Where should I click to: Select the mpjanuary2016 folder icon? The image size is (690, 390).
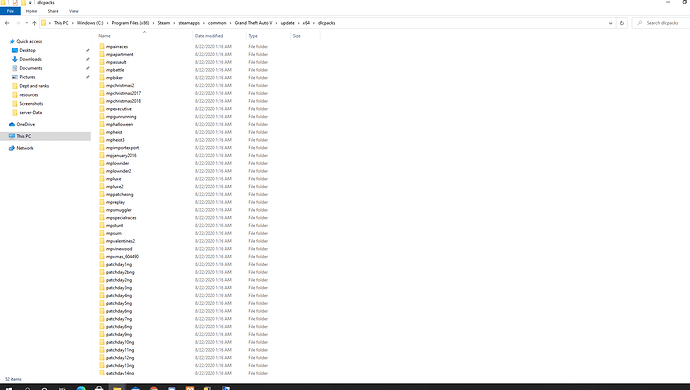102,155
